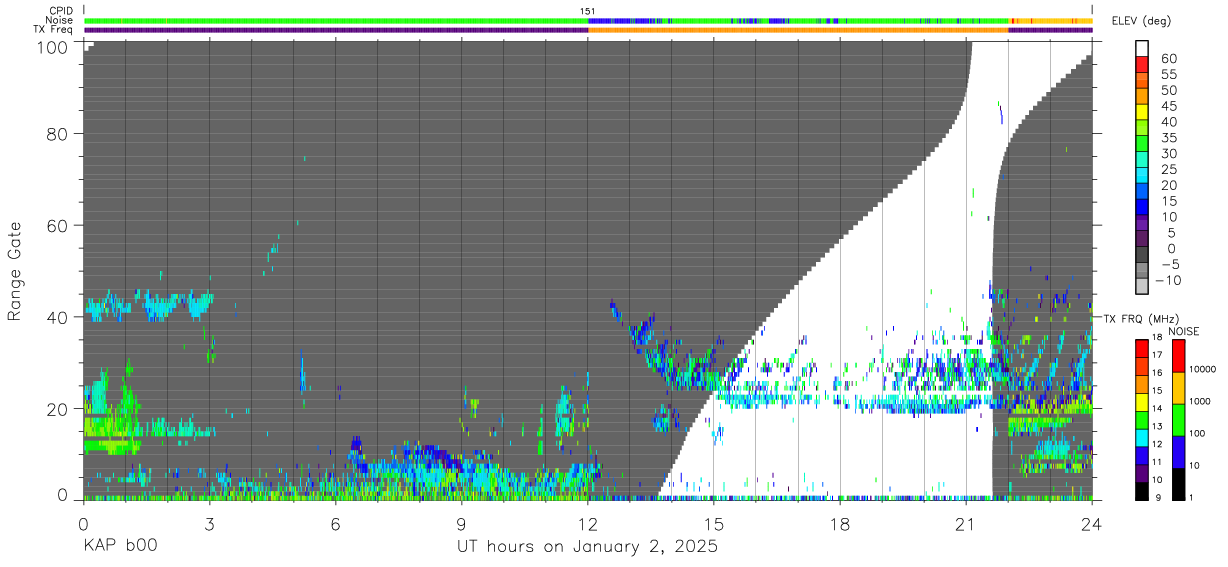Select the green and blue Noise status strip
This screenshot has width=1228, height=567.
(588, 20)
